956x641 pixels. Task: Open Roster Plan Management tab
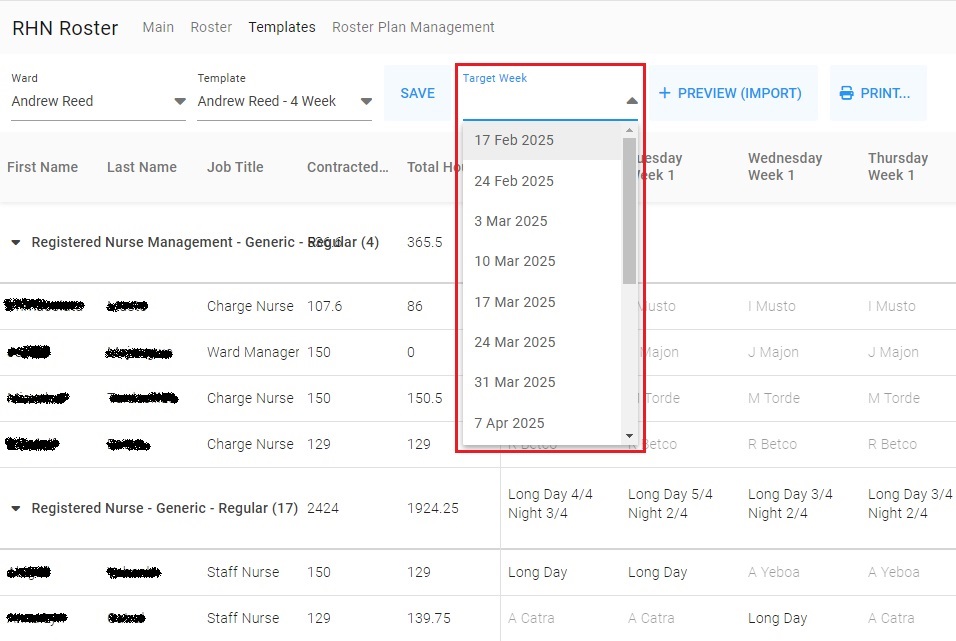pos(413,27)
